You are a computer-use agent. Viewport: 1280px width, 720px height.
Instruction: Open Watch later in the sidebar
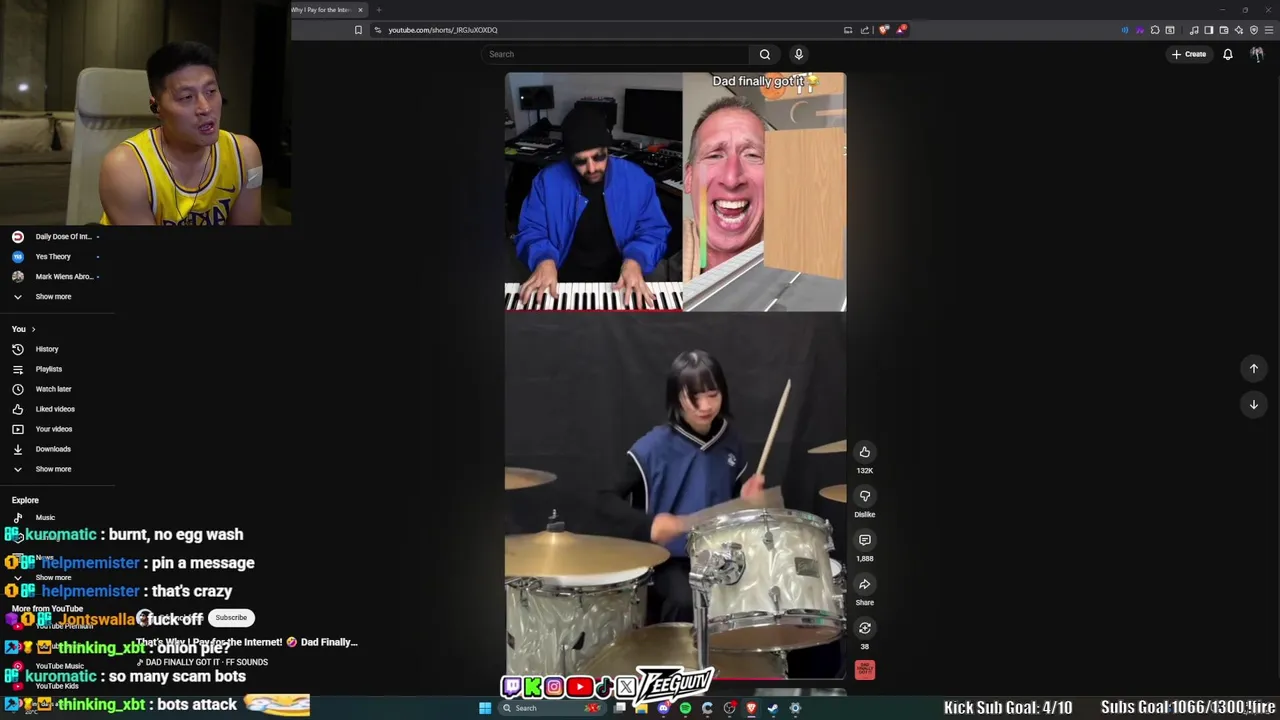tap(53, 389)
